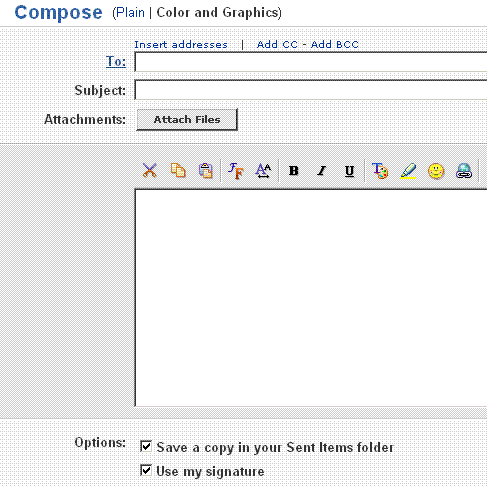Uncheck Save a copy in Sent Items
This screenshot has width=487, height=486.
146,446
